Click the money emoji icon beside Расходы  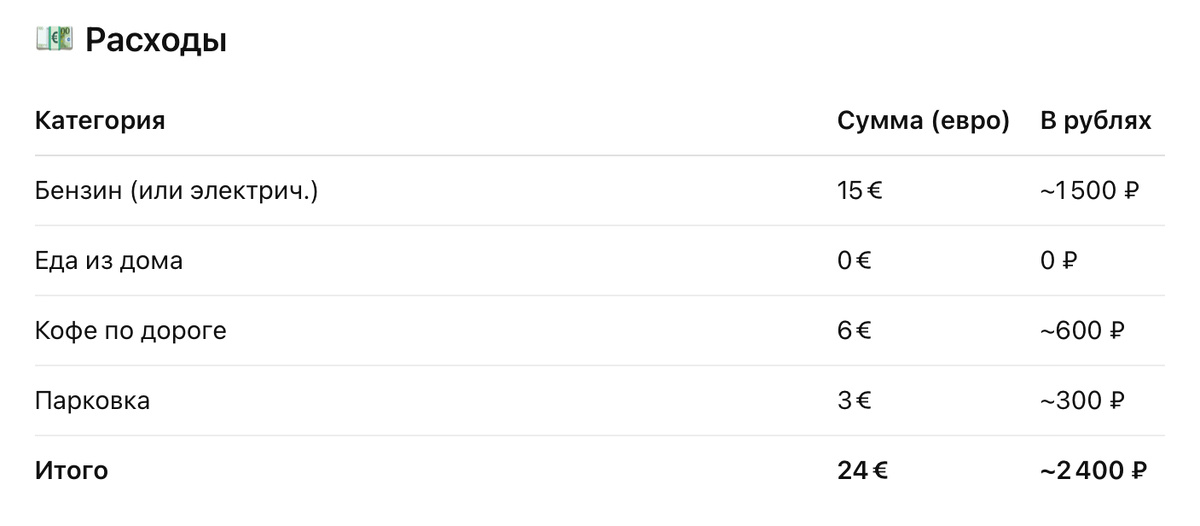point(55,40)
